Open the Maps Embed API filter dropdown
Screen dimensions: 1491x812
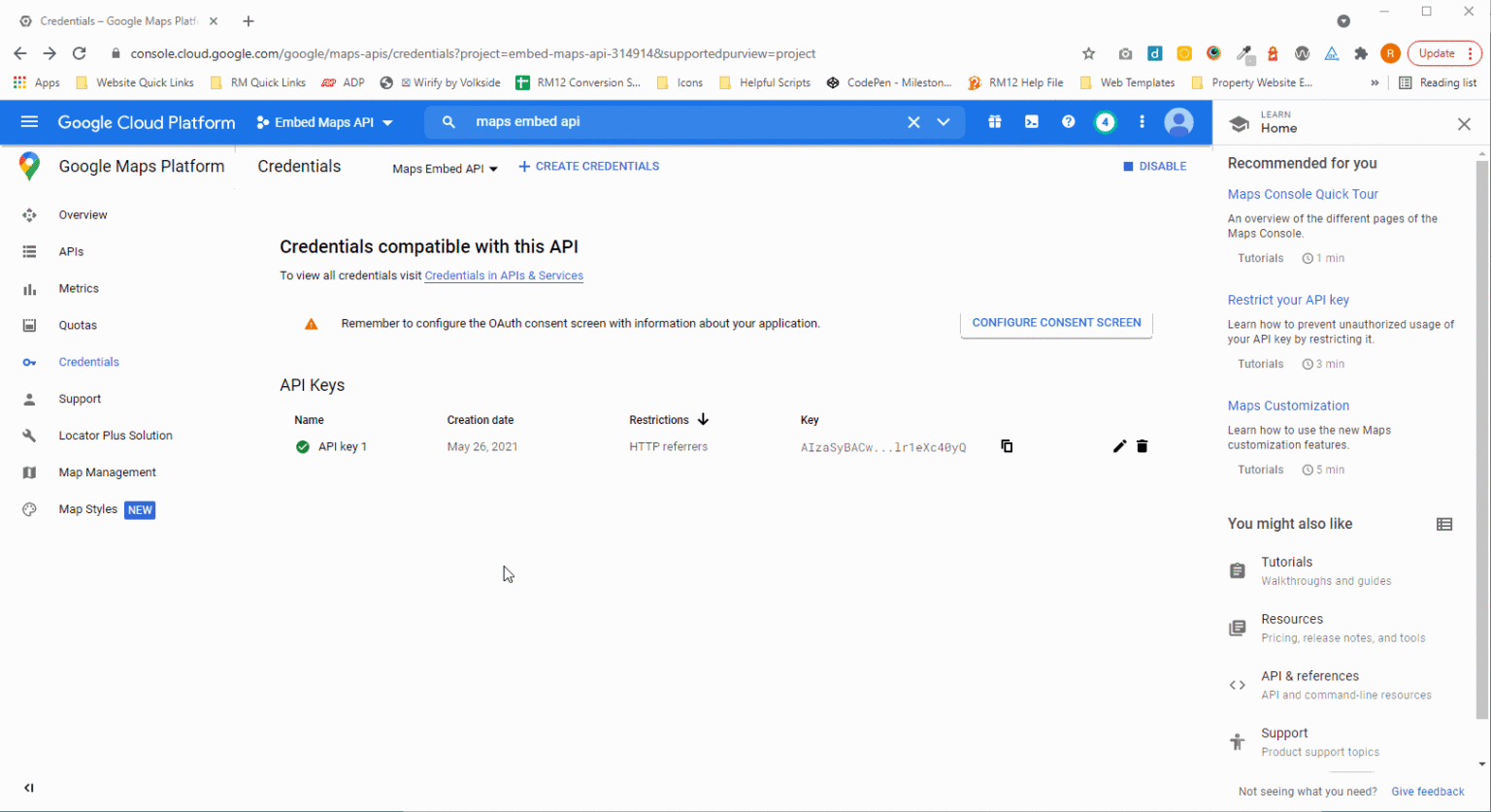pos(445,169)
